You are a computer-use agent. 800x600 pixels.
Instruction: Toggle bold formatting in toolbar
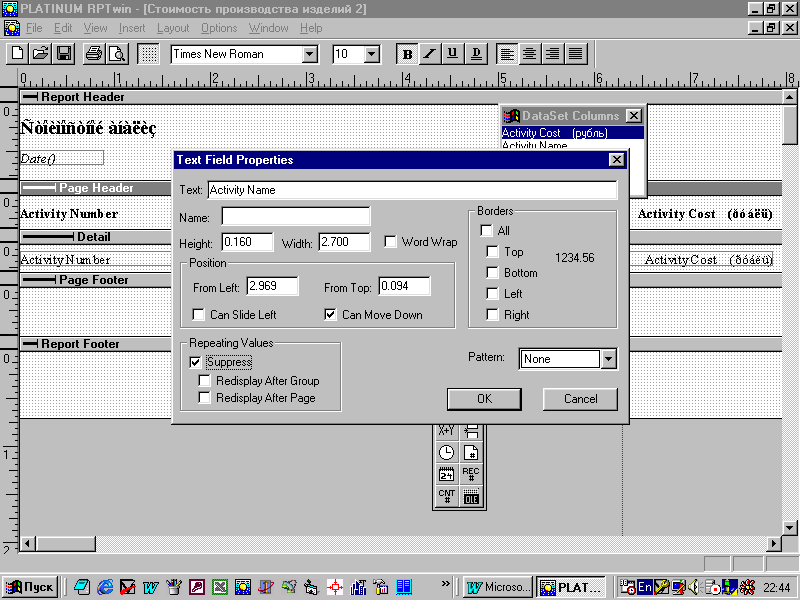(407, 54)
